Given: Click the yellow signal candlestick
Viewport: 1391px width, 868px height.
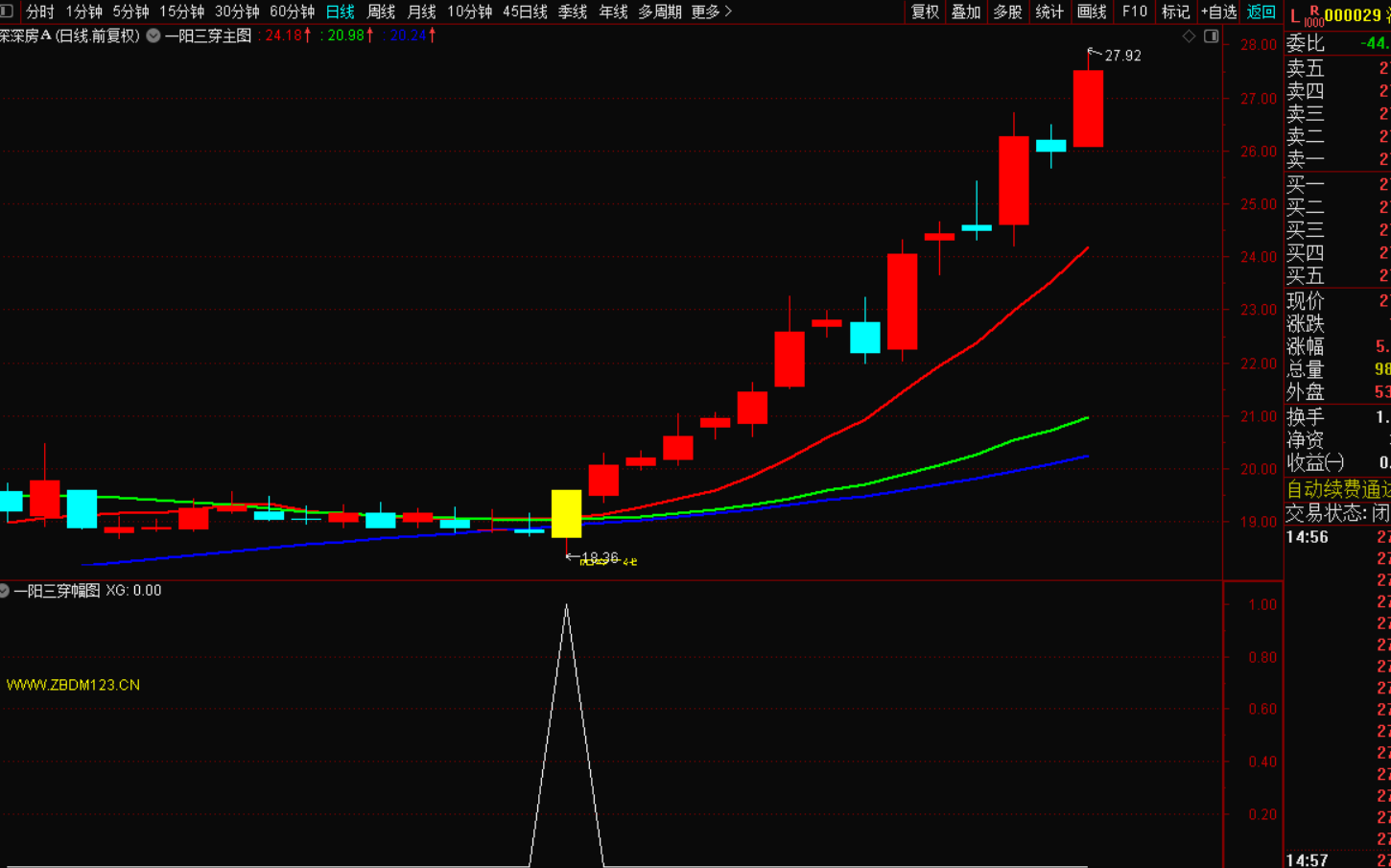Looking at the screenshot, I should point(566,513).
